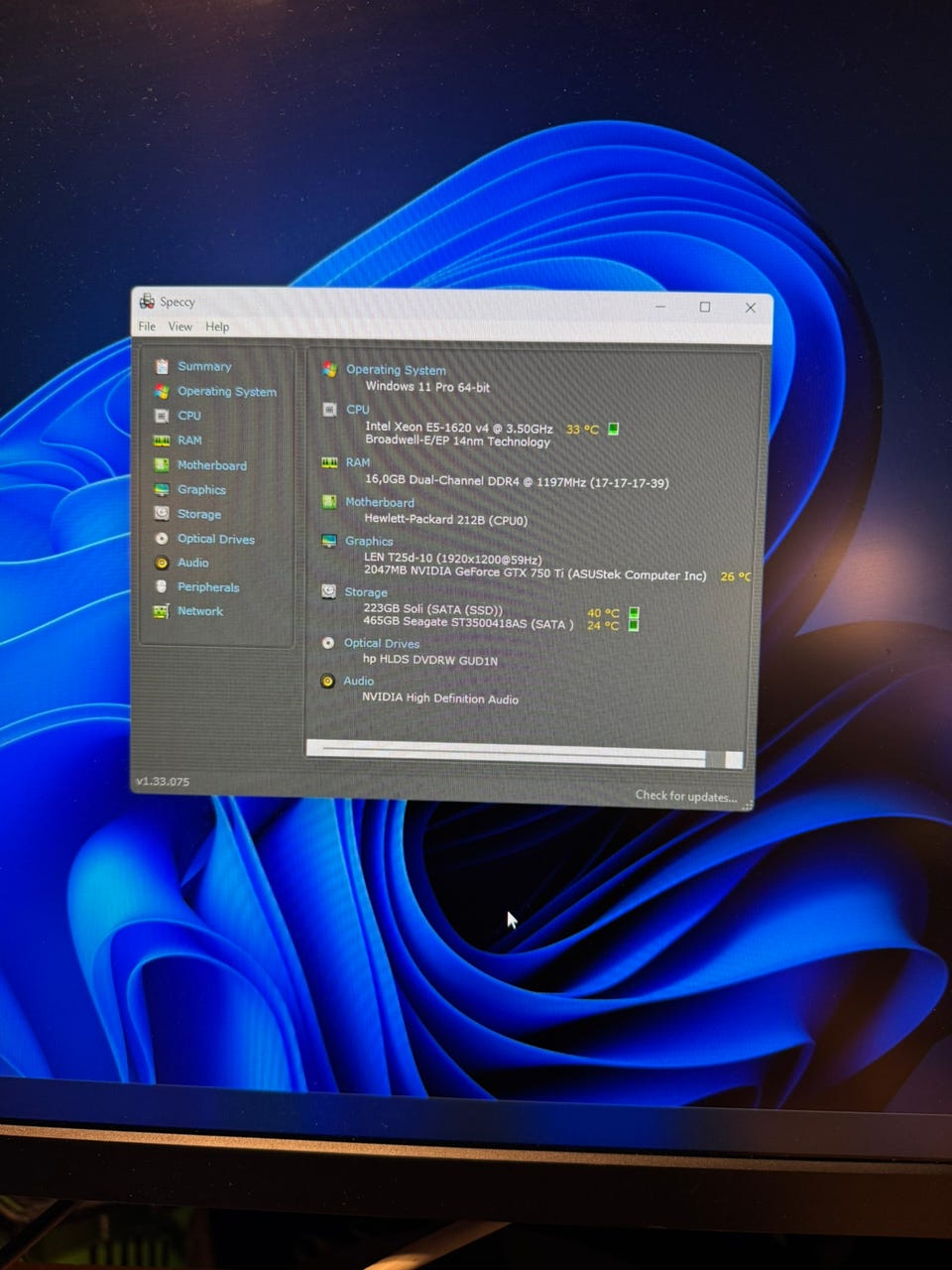Viewport: 952px width, 1270px height.
Task: Select Optical Drives in the sidebar
Action: (x=216, y=539)
